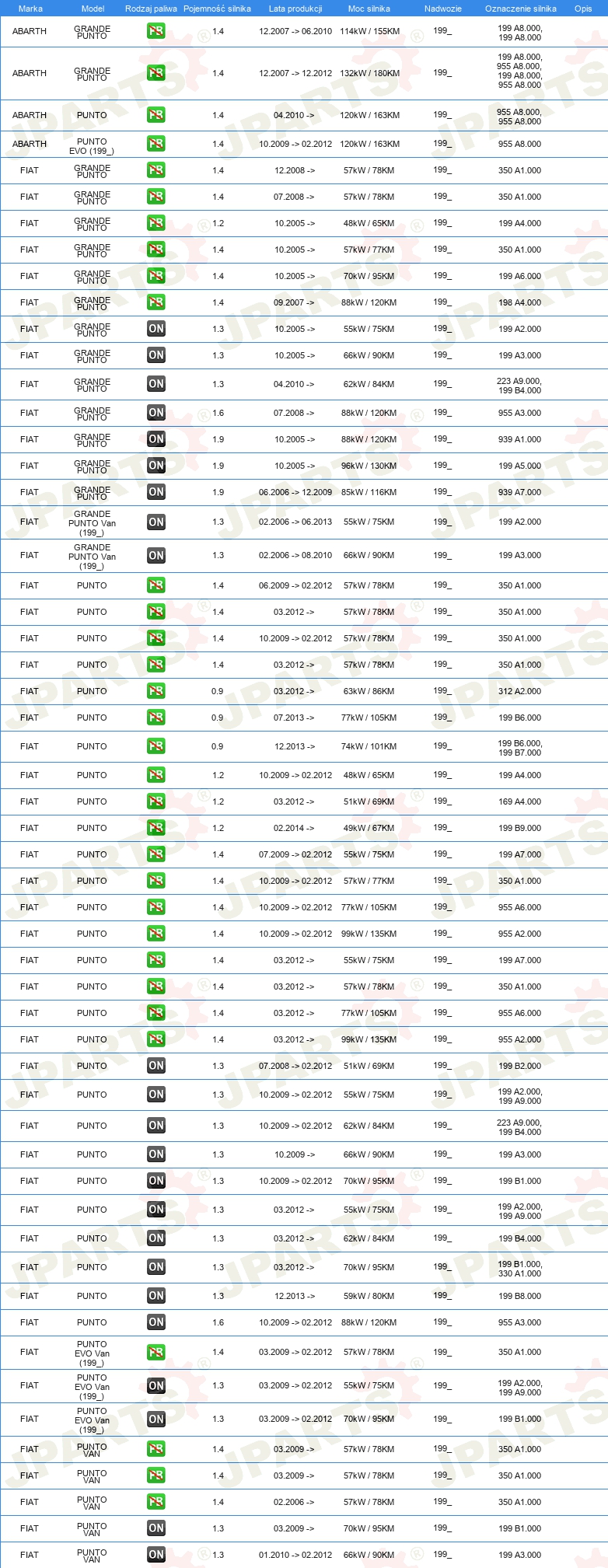Select the '199 A6.000' engine code cell
The height and width of the screenshot is (1568, 608).
pos(520,277)
